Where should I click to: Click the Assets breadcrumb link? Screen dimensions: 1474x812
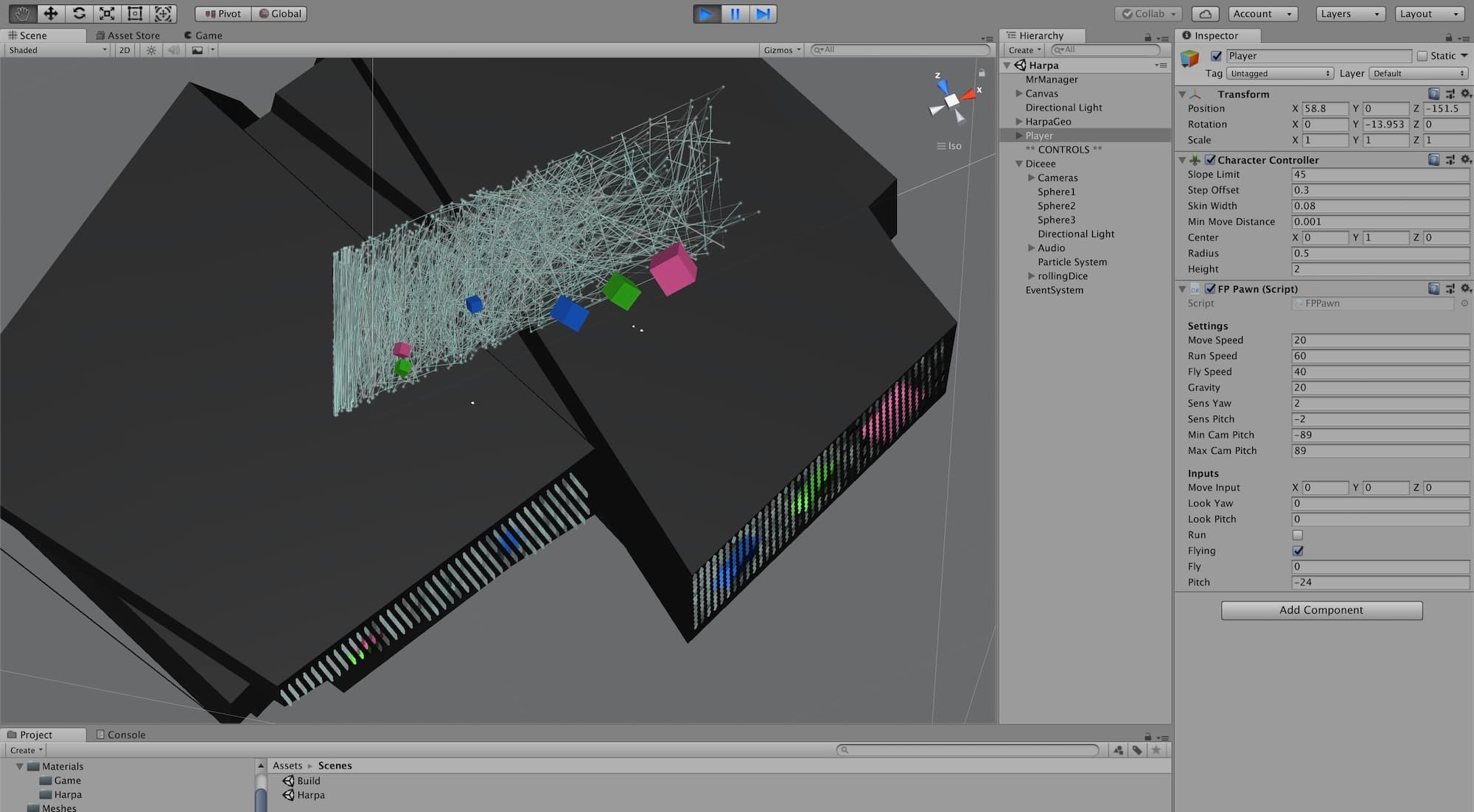click(287, 766)
